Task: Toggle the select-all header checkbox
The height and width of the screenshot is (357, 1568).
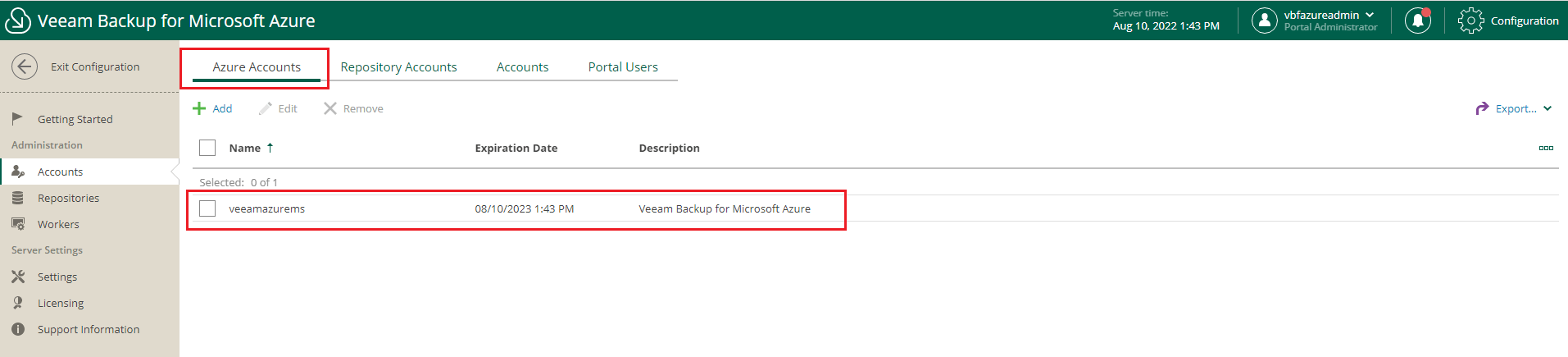Action: (x=207, y=148)
